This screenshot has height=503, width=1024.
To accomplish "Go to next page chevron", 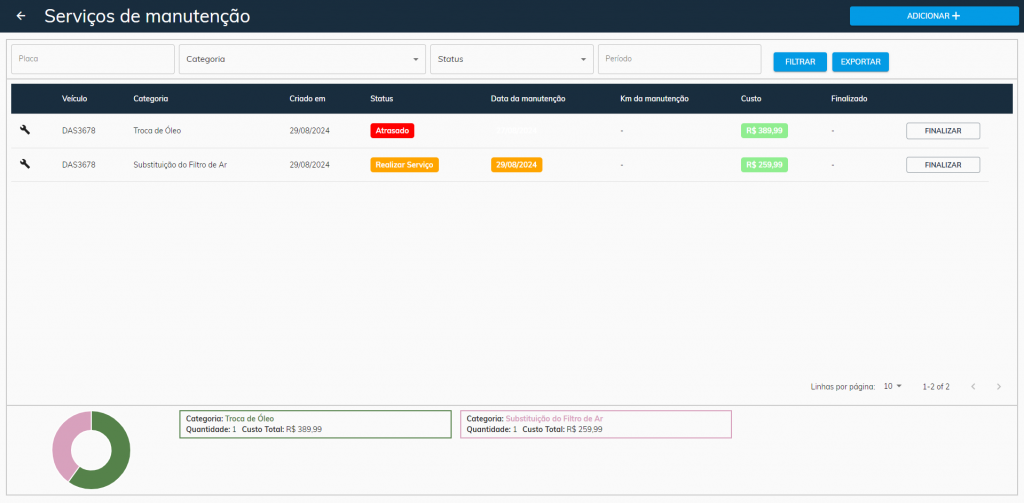I will click(999, 387).
